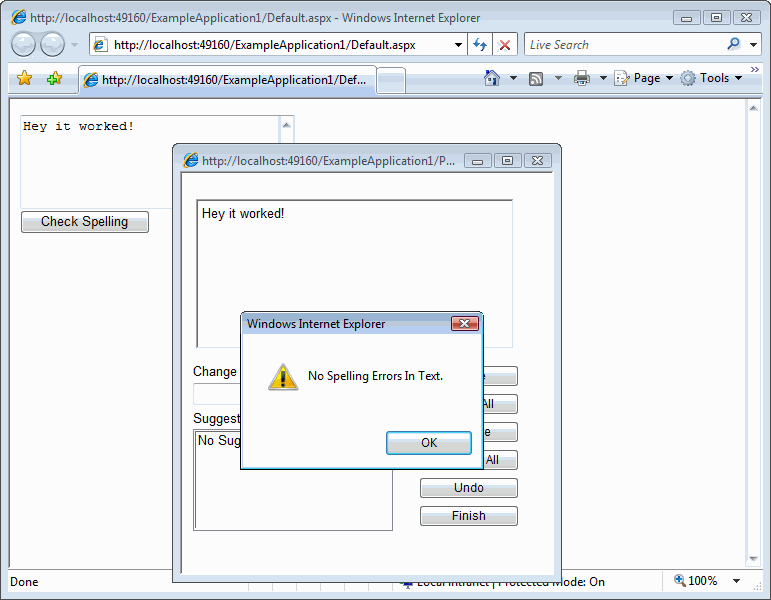Screen dimensions: 771x600
Task: Click the Check Spelling button
Action: click(85, 222)
